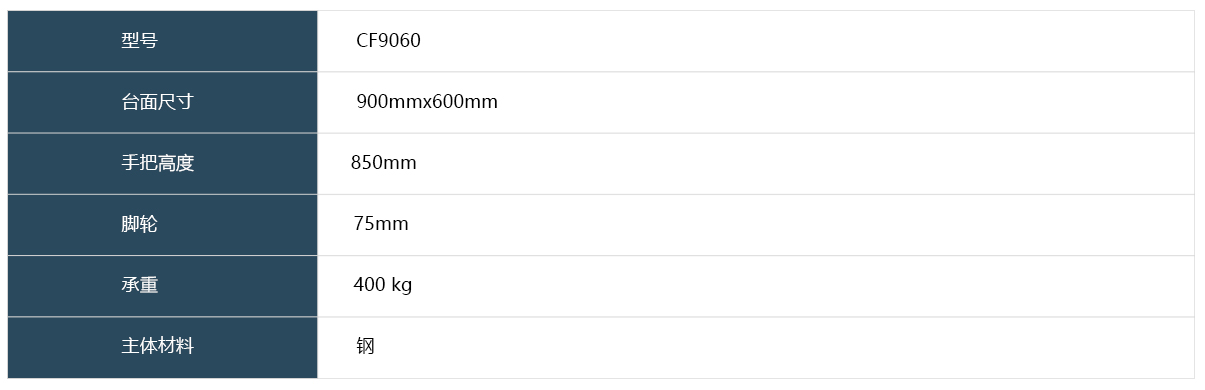This screenshot has height=390, width=1205.
Task: Select the CF9060 model value
Action: point(389,41)
